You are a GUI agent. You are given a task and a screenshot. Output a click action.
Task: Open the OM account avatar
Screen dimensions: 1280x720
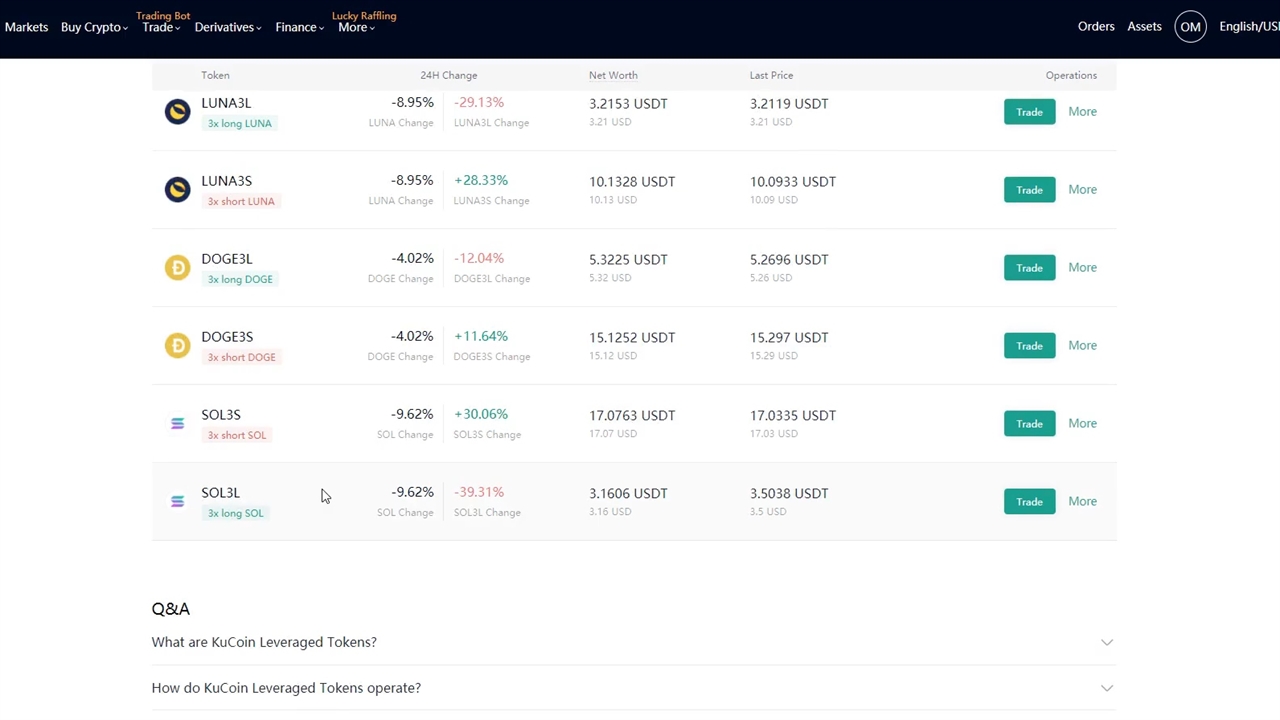1190,27
